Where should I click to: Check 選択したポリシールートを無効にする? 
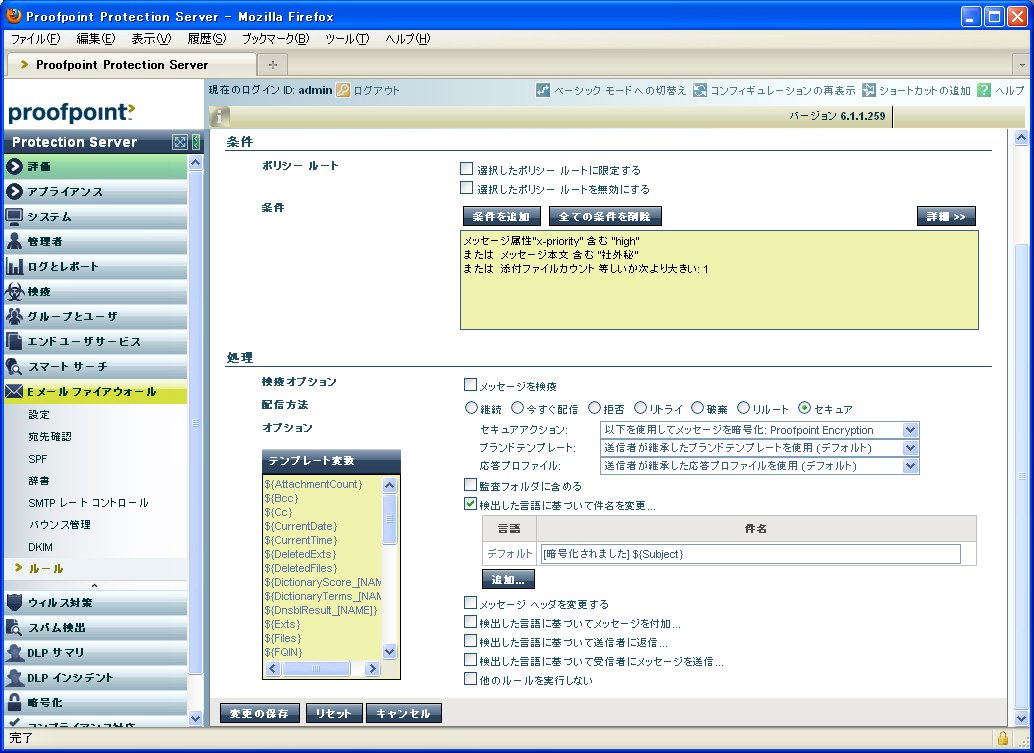click(x=467, y=188)
